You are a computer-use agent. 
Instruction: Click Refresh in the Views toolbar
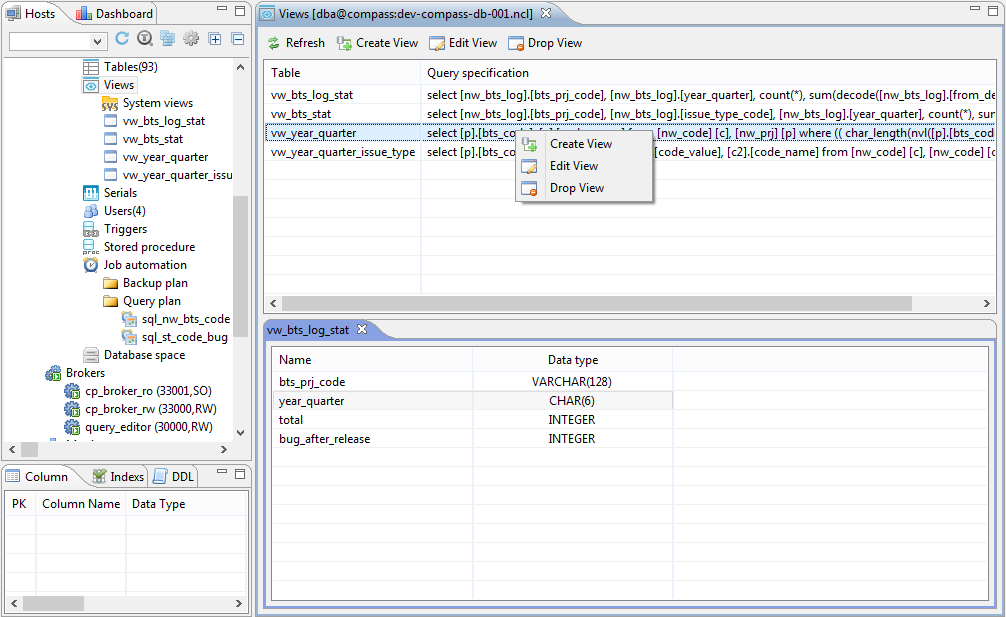(296, 43)
